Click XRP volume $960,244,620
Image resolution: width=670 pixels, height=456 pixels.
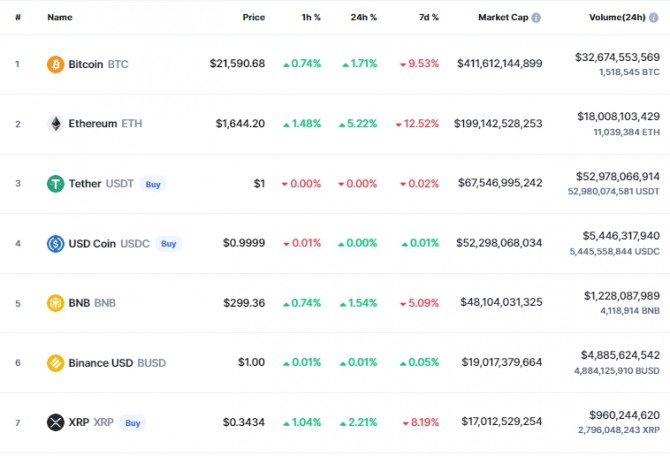pyautogui.click(x=624, y=415)
